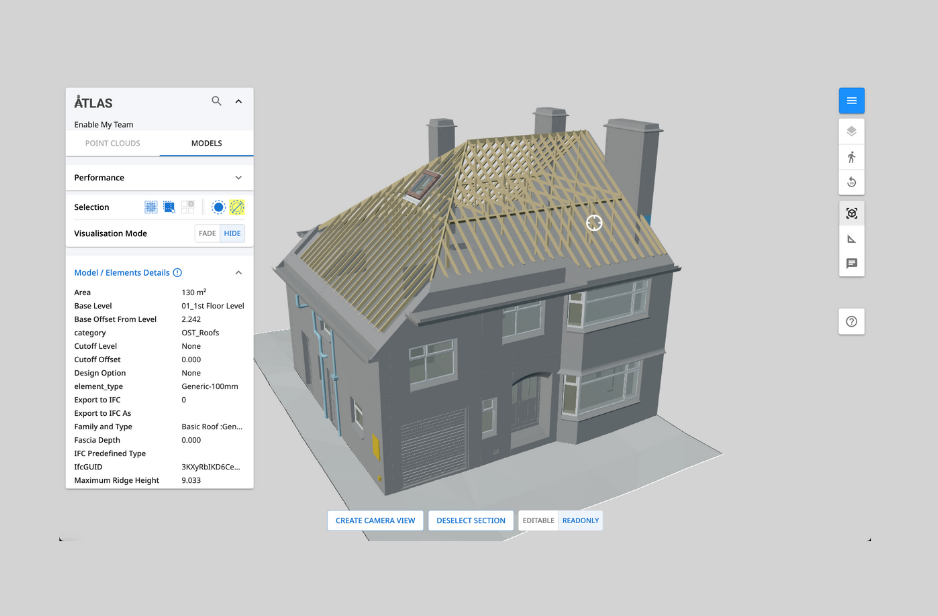Collapse the Model / Elements Details section
Viewport: 938px width, 616px height.
point(238,273)
